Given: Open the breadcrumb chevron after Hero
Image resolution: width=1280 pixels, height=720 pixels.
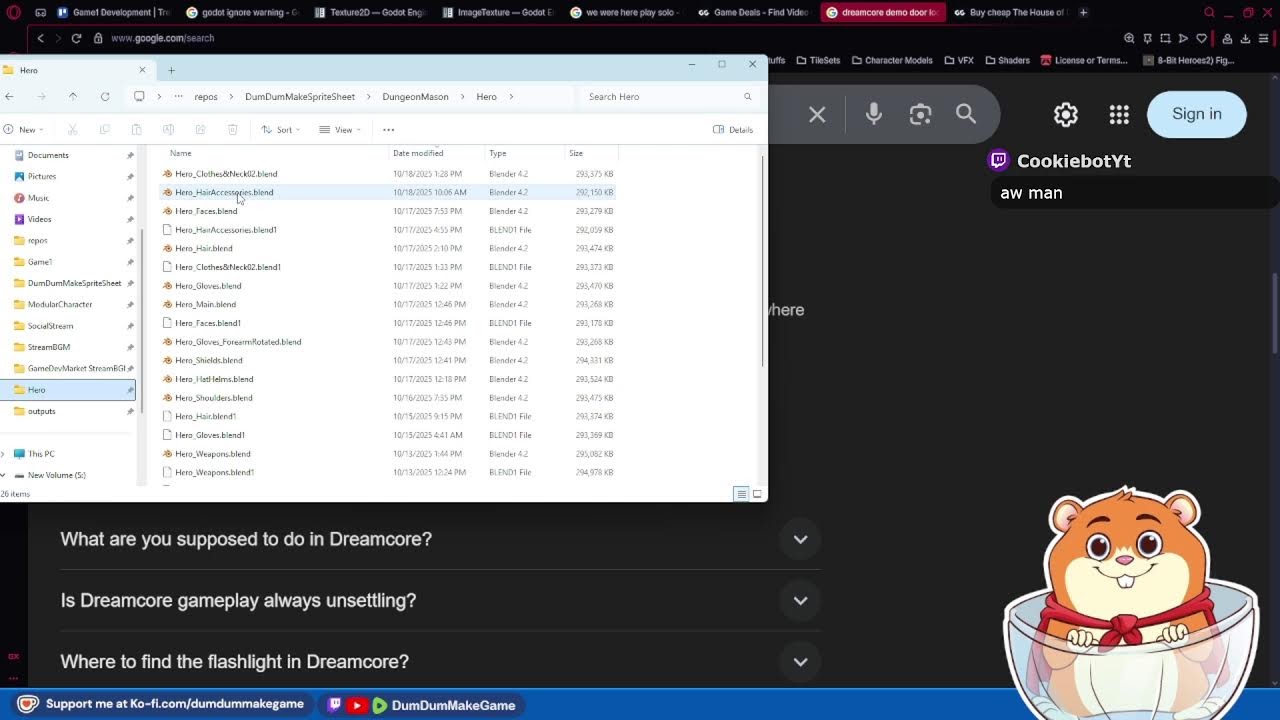Looking at the screenshot, I should 511,97.
